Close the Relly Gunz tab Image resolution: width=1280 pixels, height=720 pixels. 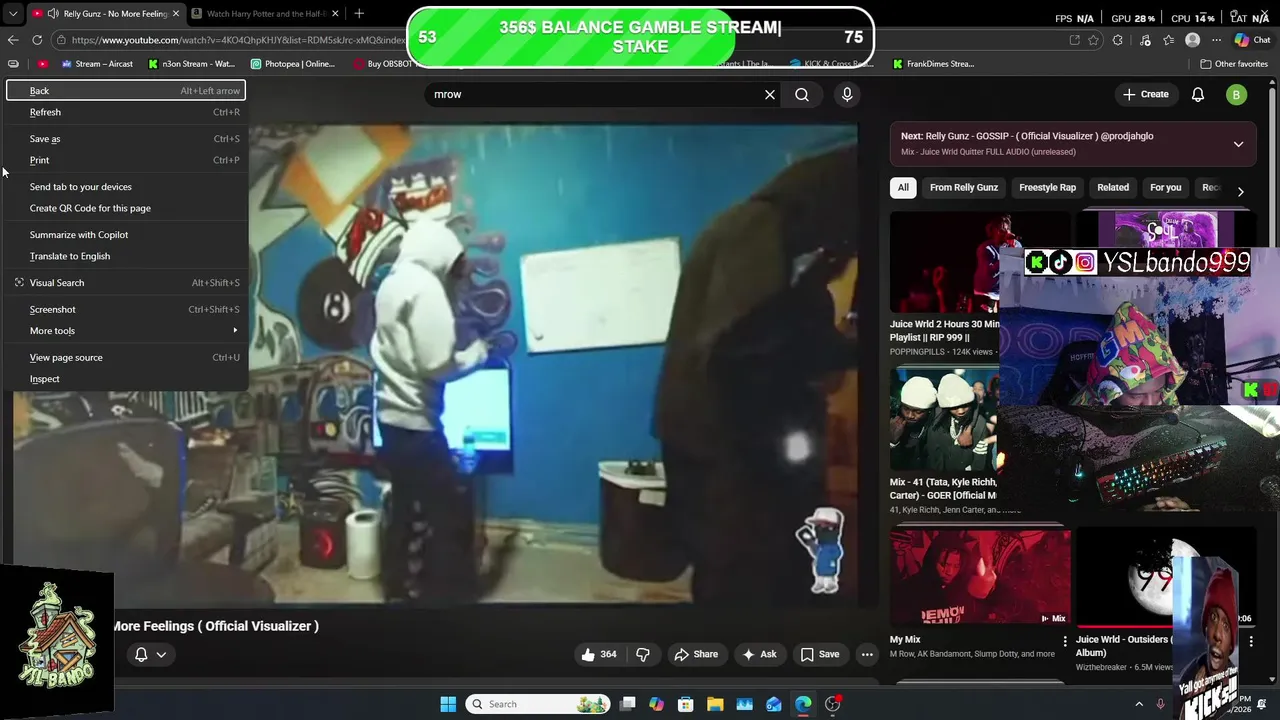click(176, 14)
